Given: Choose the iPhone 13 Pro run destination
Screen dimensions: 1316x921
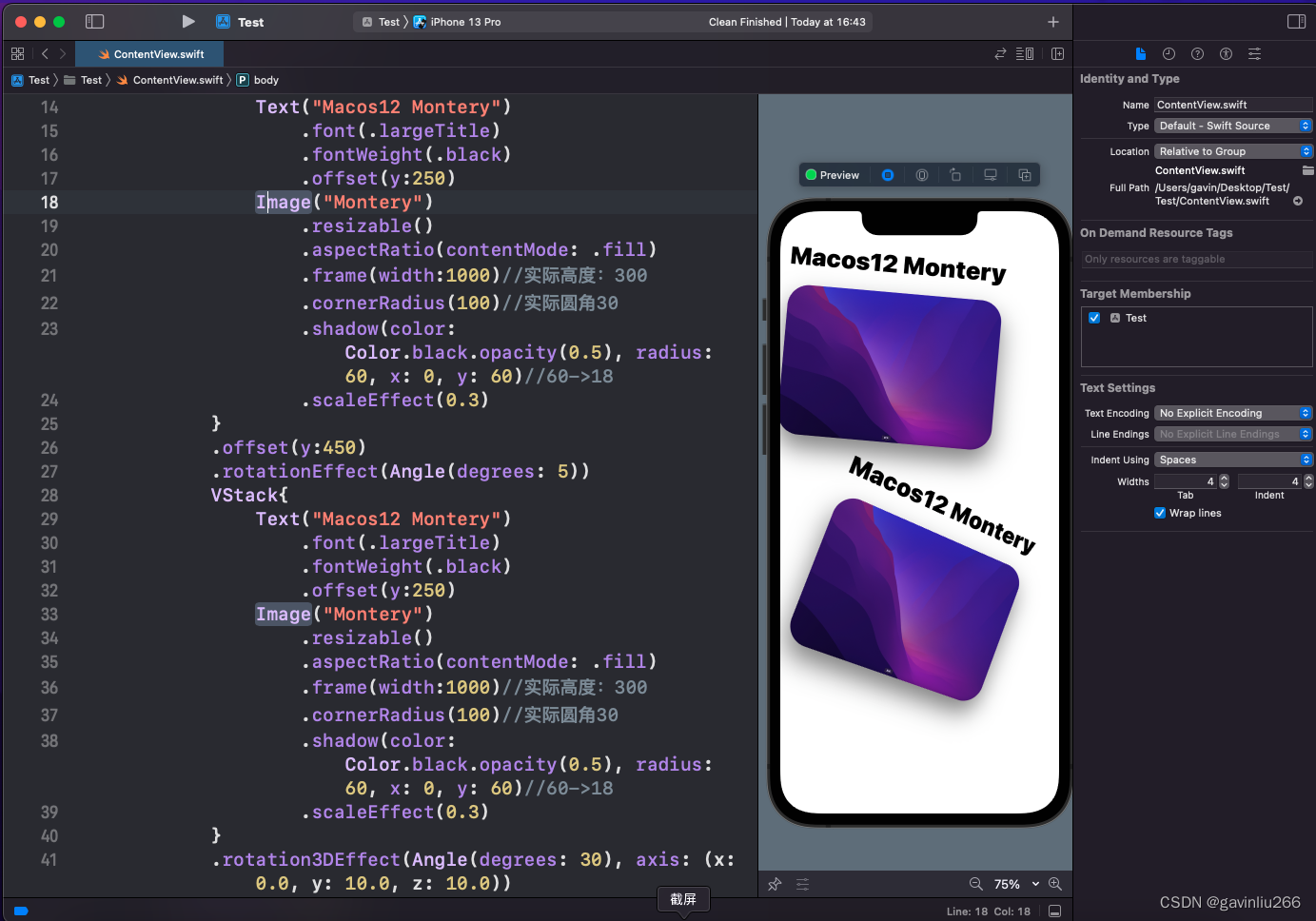Looking at the screenshot, I should (x=457, y=22).
